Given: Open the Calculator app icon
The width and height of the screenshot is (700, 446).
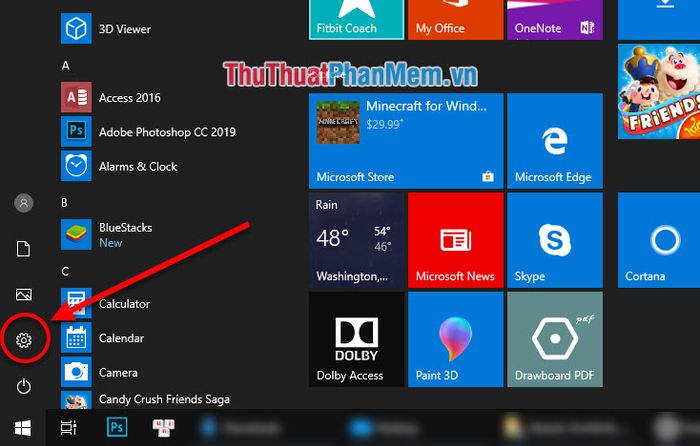Looking at the screenshot, I should pos(76,303).
